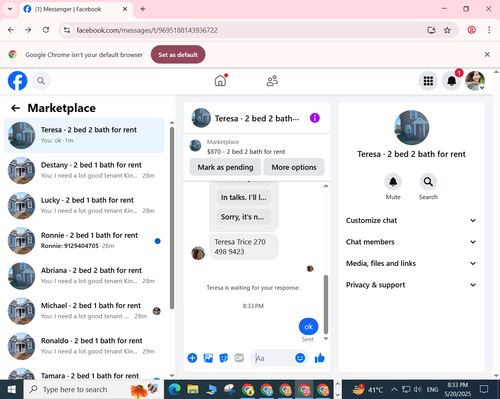Open more actions plus icon
The height and width of the screenshot is (399, 500).
click(x=192, y=358)
